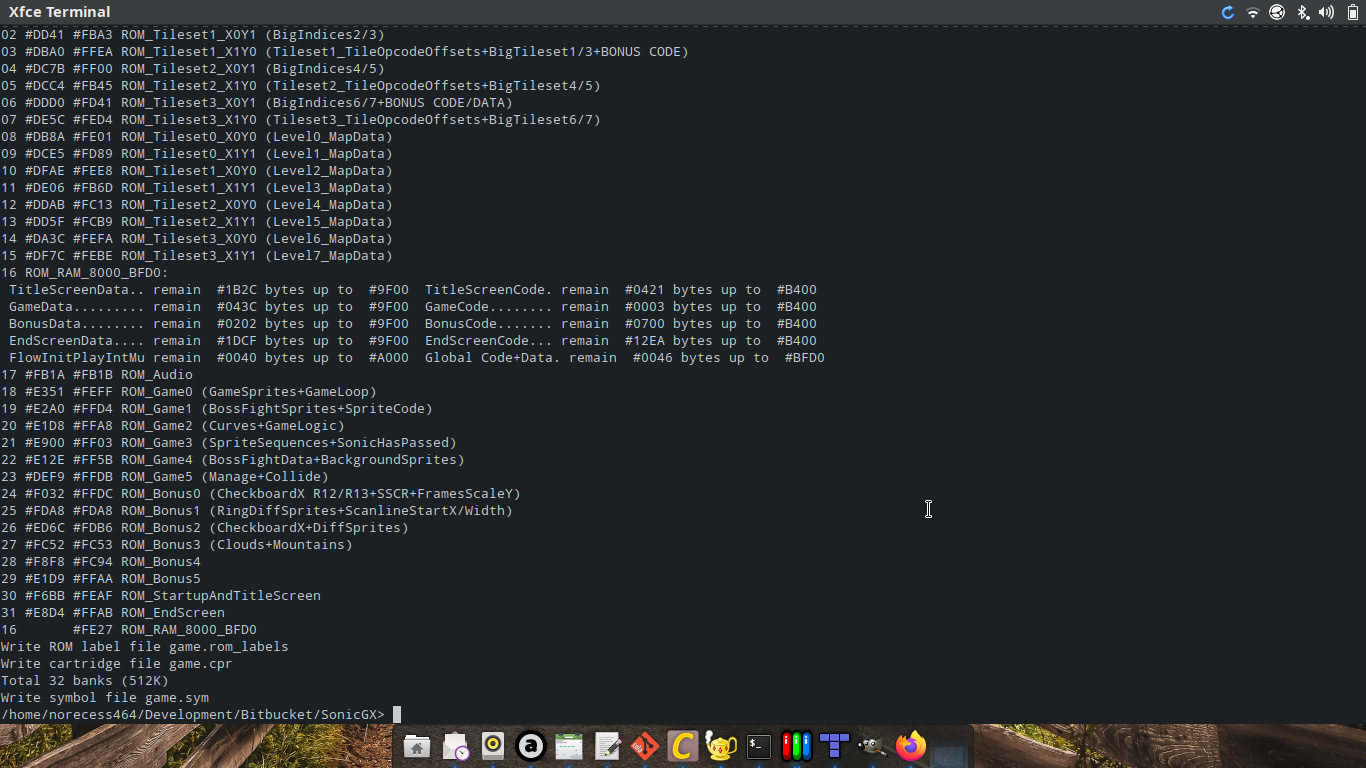Click the command prompt cursor after SonicGX>
Screen dimensions: 1366x768
pyautogui.click(x=397, y=714)
